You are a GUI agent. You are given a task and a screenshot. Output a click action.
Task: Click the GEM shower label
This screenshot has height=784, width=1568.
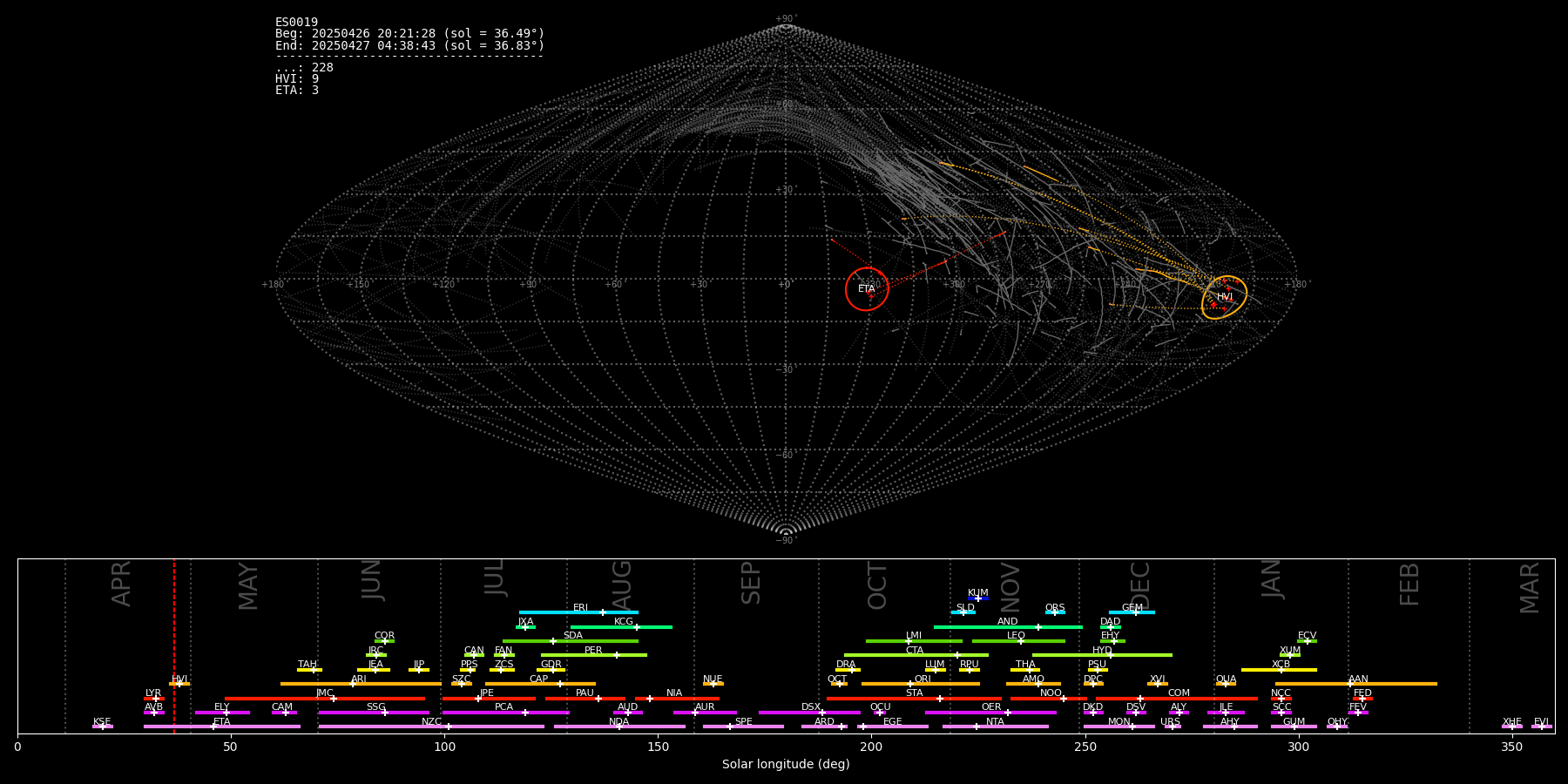1132,608
